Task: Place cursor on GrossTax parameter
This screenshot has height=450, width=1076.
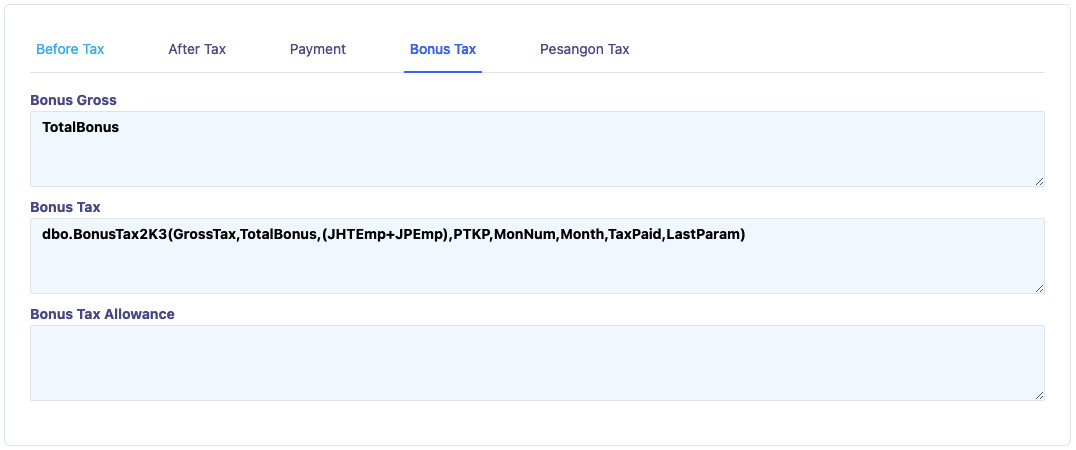Action: point(204,234)
